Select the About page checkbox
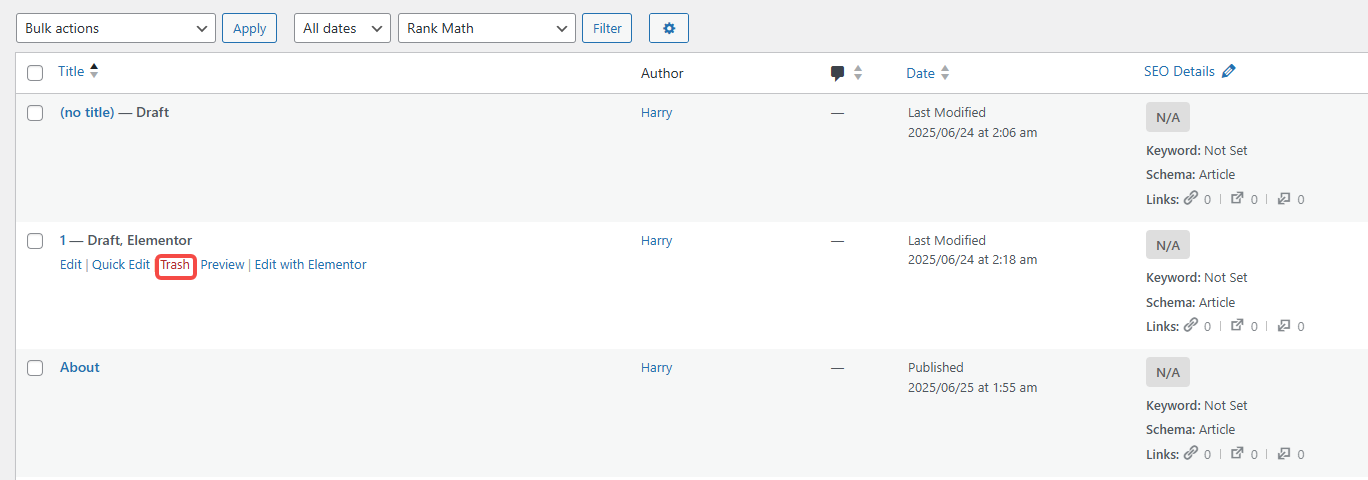 [x=35, y=368]
